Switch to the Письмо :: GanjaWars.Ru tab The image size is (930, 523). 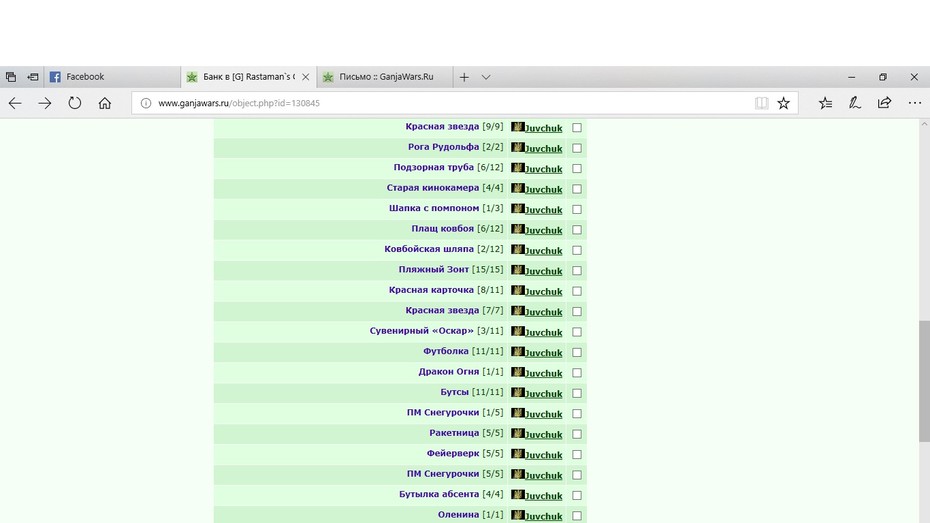pos(385,77)
